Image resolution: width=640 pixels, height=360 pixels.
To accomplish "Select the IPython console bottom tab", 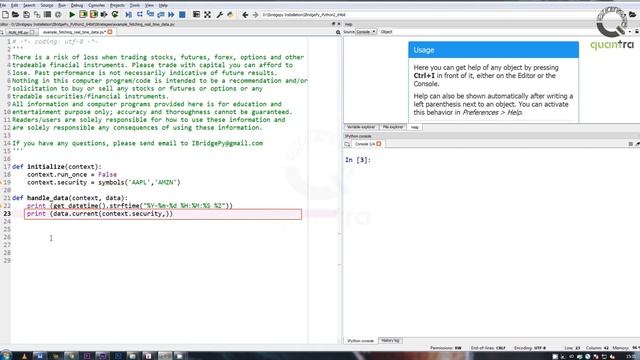I will [360, 340].
